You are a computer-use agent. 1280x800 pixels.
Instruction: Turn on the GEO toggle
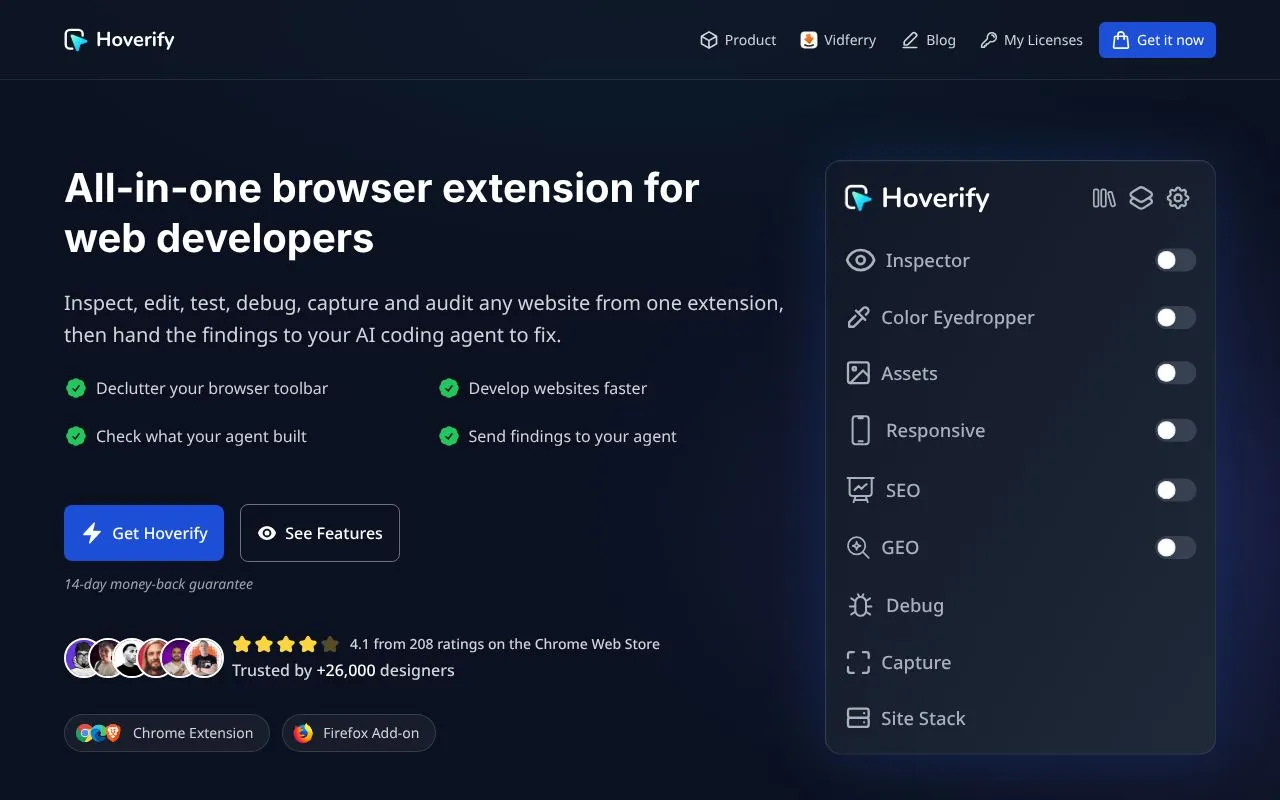click(x=1175, y=547)
